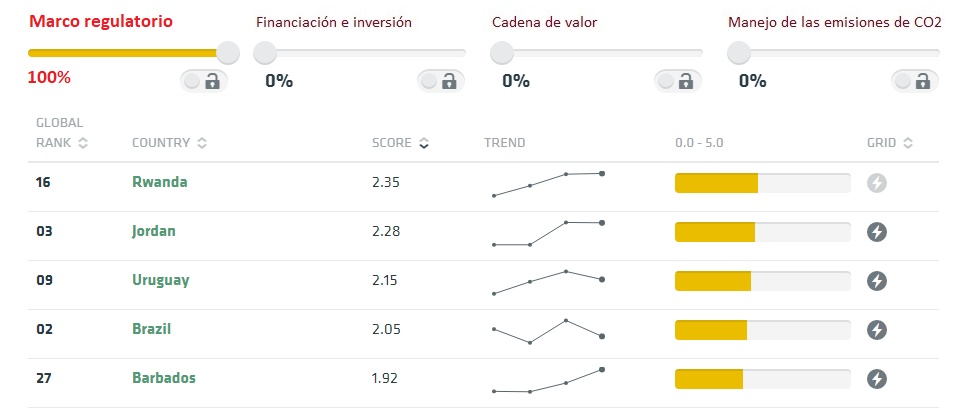Sort table by Grid column

(x=890, y=143)
